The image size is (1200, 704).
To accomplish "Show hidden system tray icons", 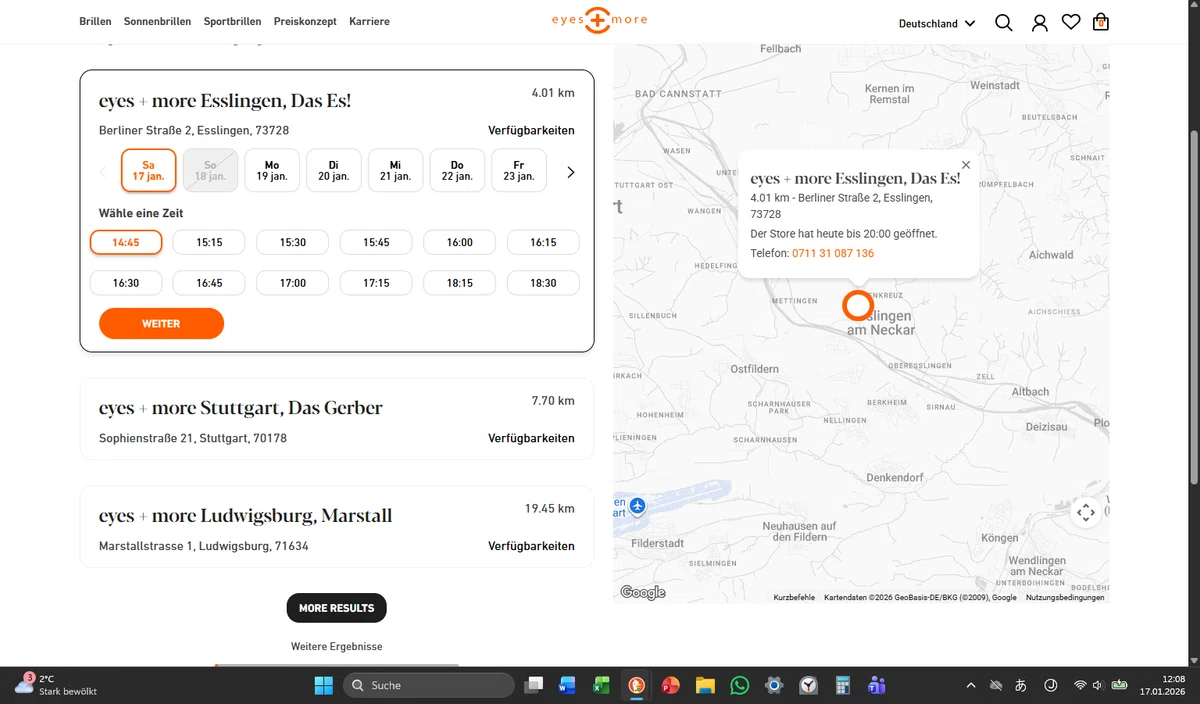I will pos(970,685).
